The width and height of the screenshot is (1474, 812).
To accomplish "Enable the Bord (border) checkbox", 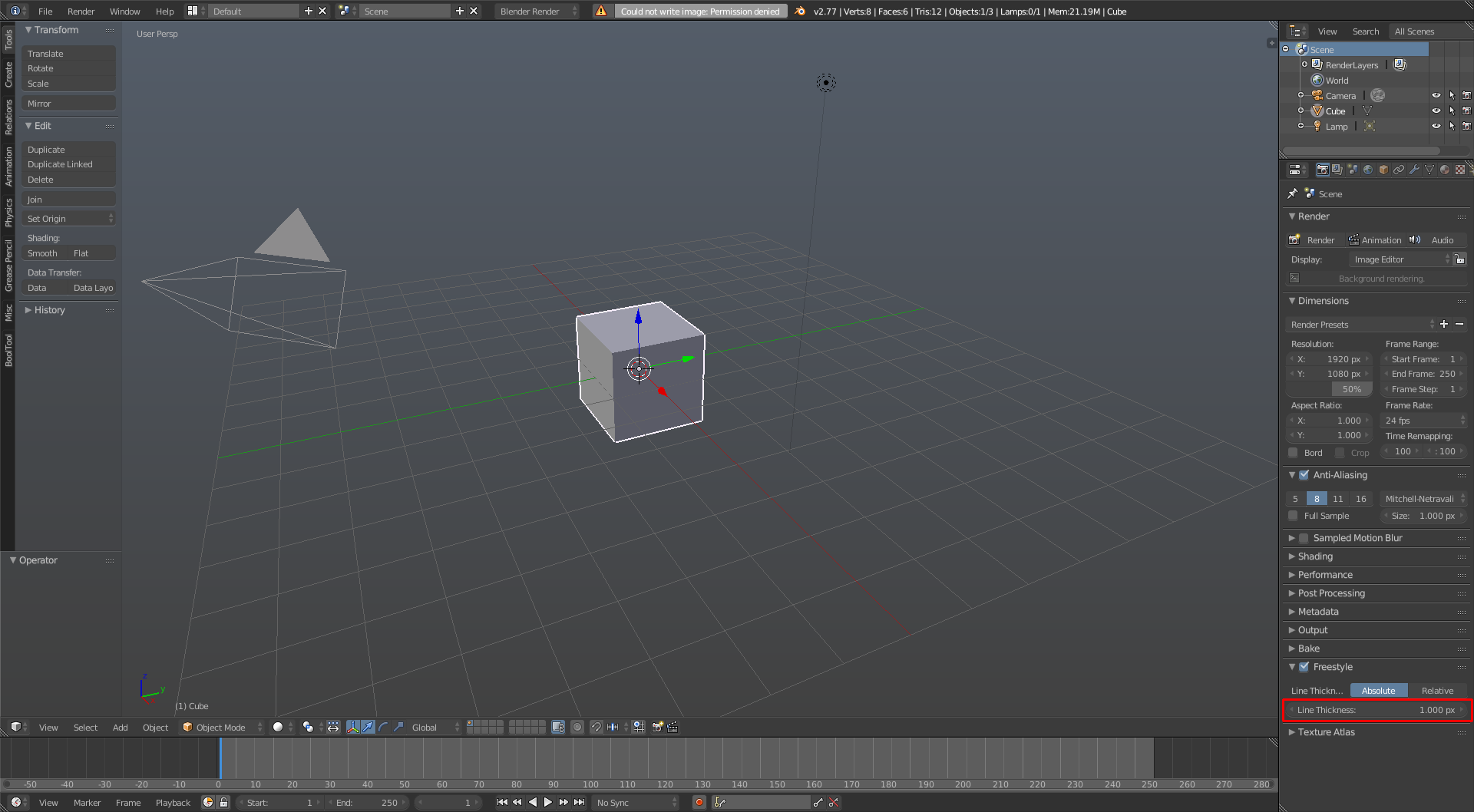I will coord(1294,453).
